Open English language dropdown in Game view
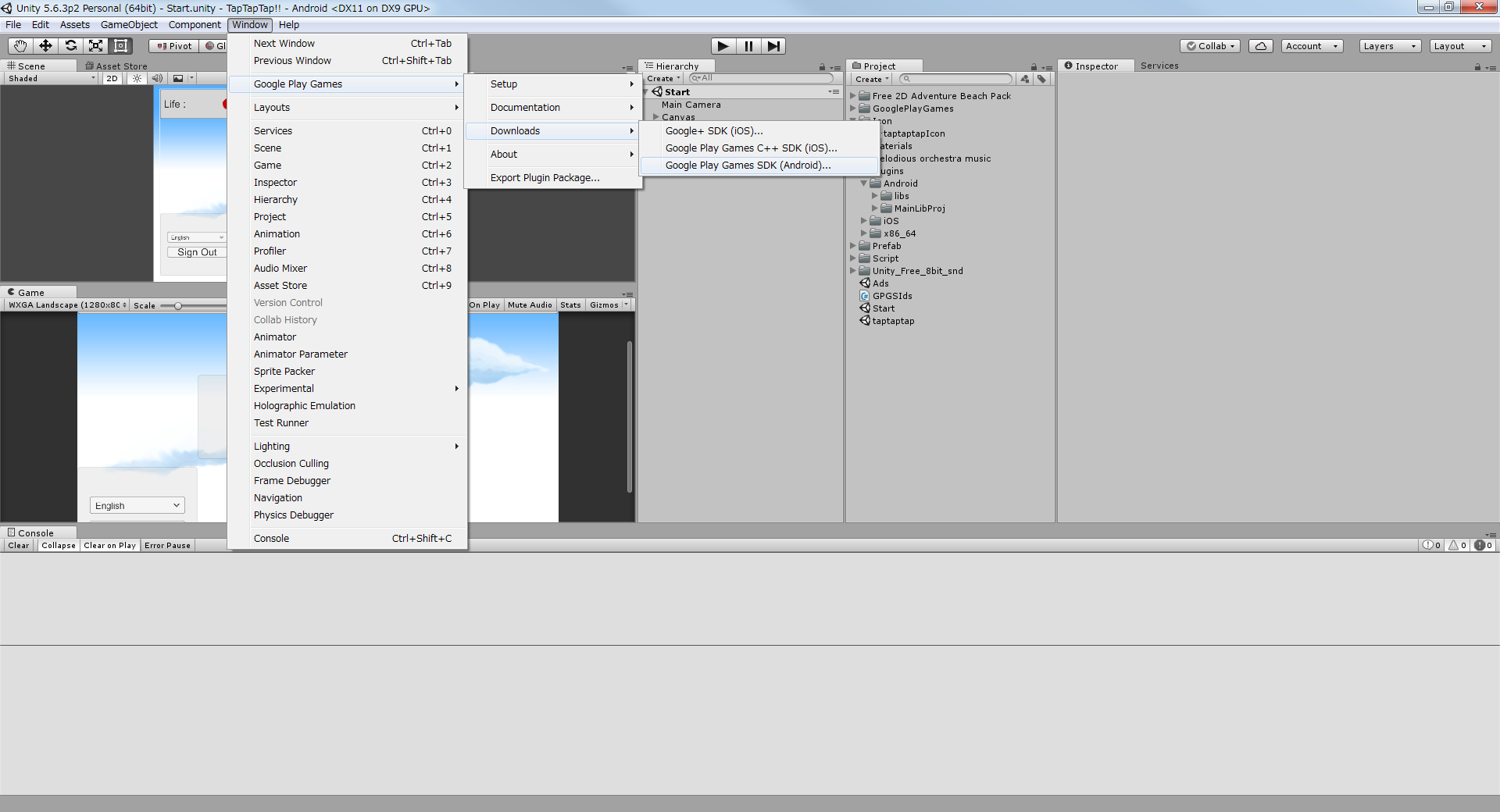The height and width of the screenshot is (812, 1500). (x=137, y=505)
